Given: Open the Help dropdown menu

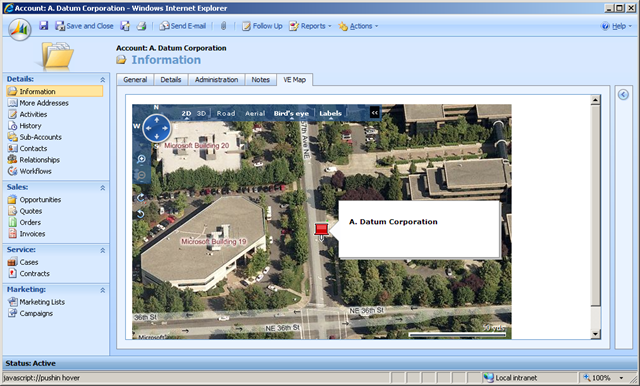Looking at the screenshot, I should (616, 26).
